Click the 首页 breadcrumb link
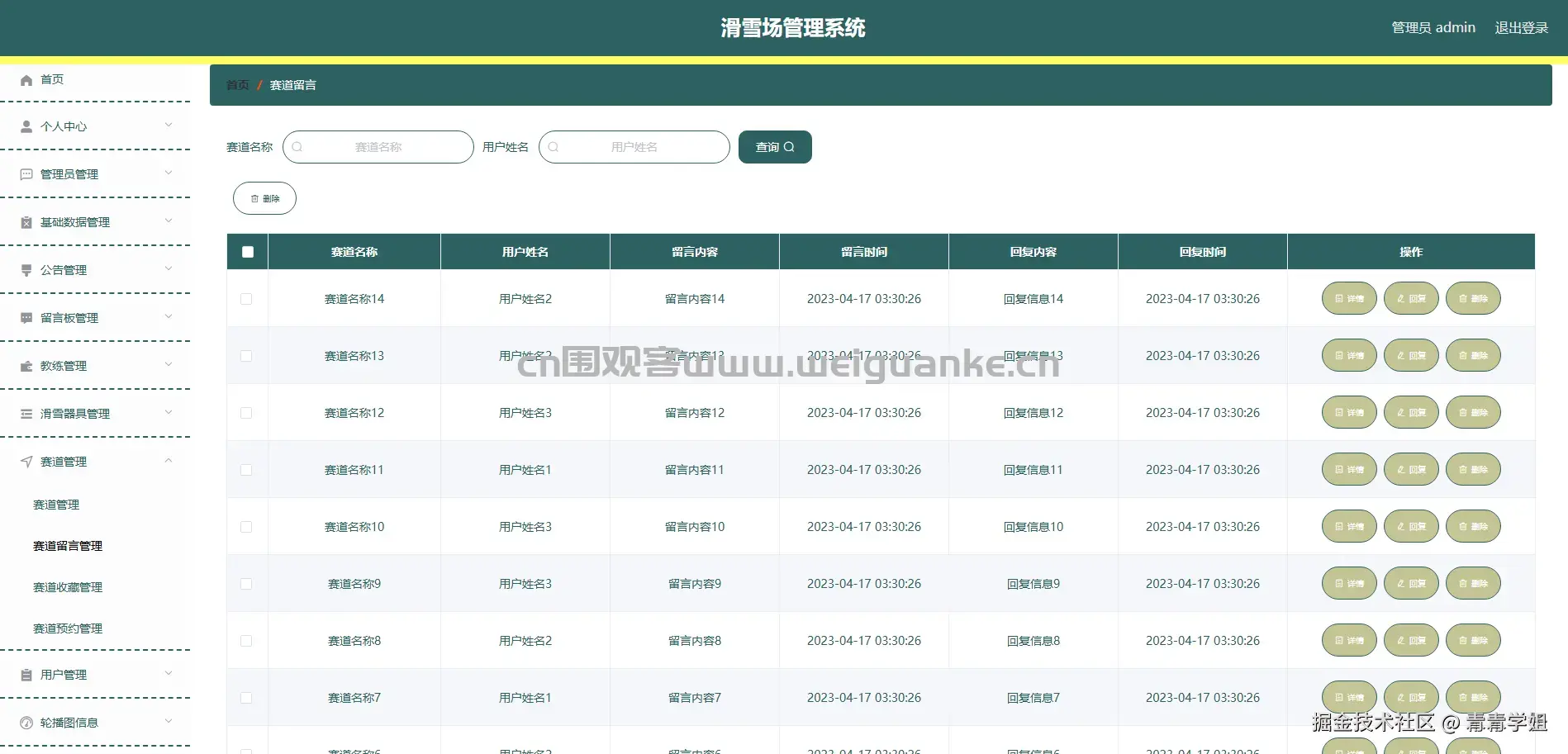The width and height of the screenshot is (1568, 754). [x=238, y=85]
